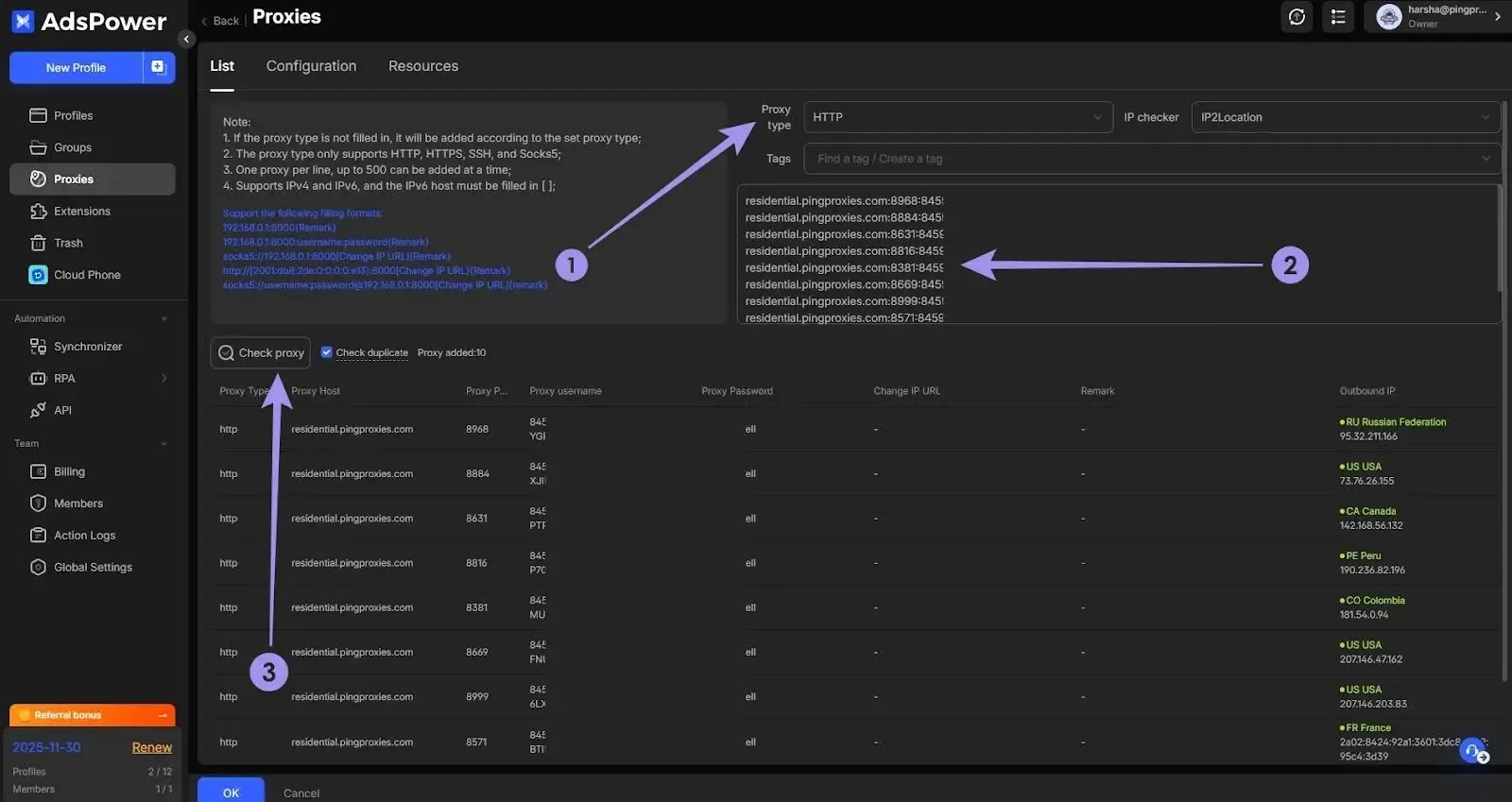Switch to the Resources tab

pyautogui.click(x=423, y=66)
